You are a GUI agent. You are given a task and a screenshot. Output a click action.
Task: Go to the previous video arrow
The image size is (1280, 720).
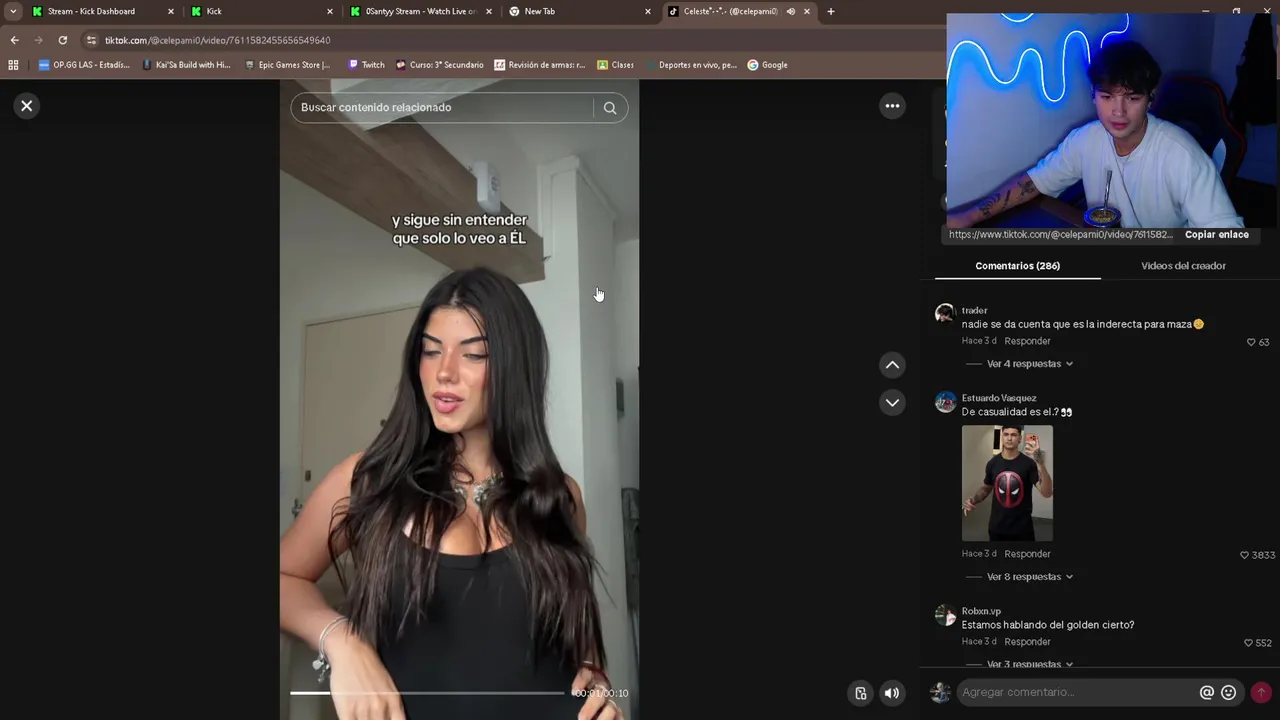892,365
